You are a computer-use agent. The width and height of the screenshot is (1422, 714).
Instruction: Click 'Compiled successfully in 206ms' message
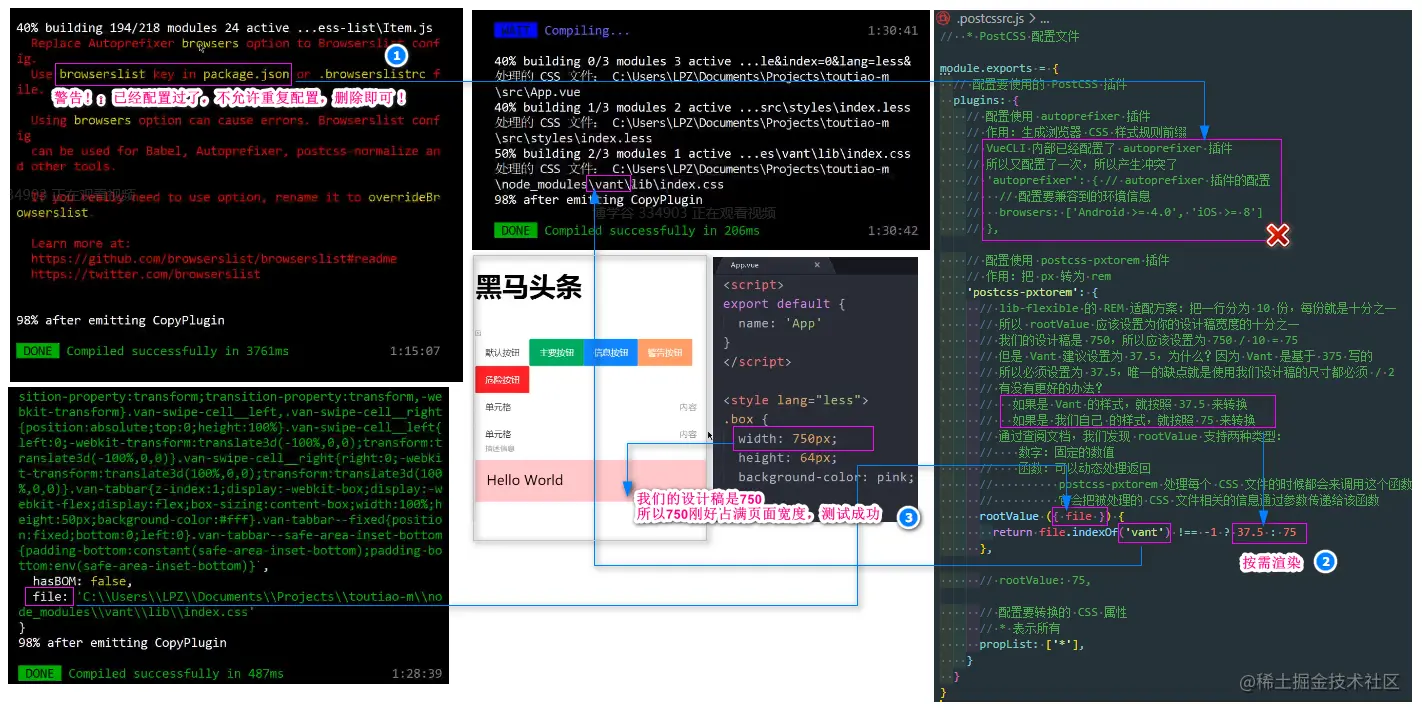[x=651, y=231]
